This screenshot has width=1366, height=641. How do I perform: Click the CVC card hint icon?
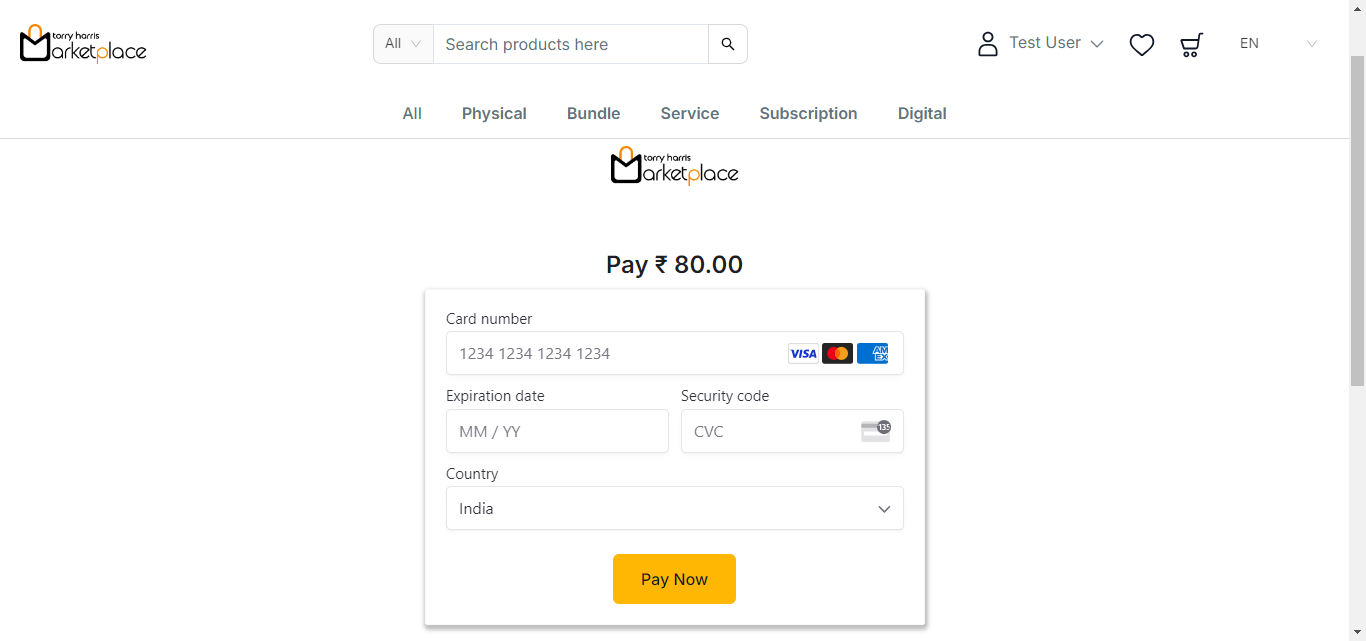pos(876,431)
